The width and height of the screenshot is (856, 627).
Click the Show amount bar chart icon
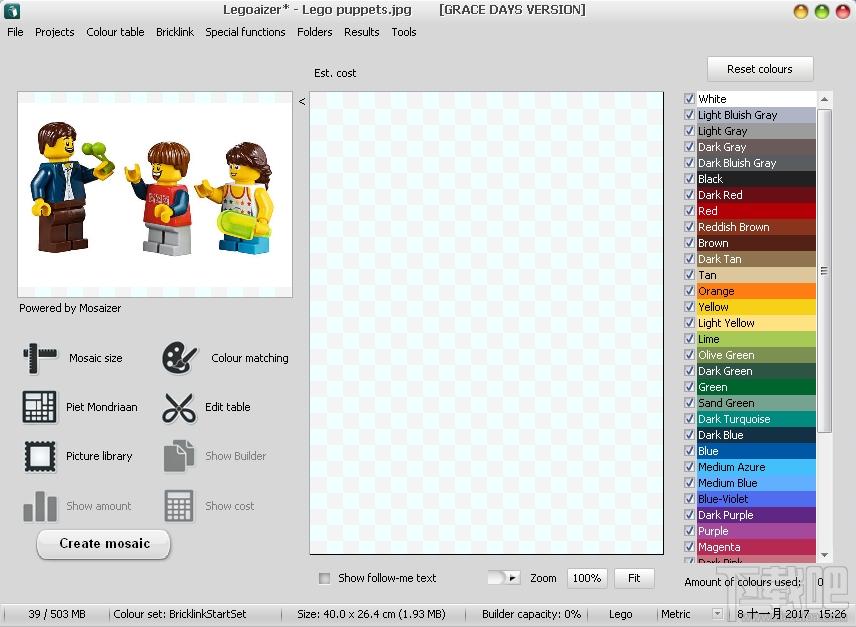pos(40,506)
